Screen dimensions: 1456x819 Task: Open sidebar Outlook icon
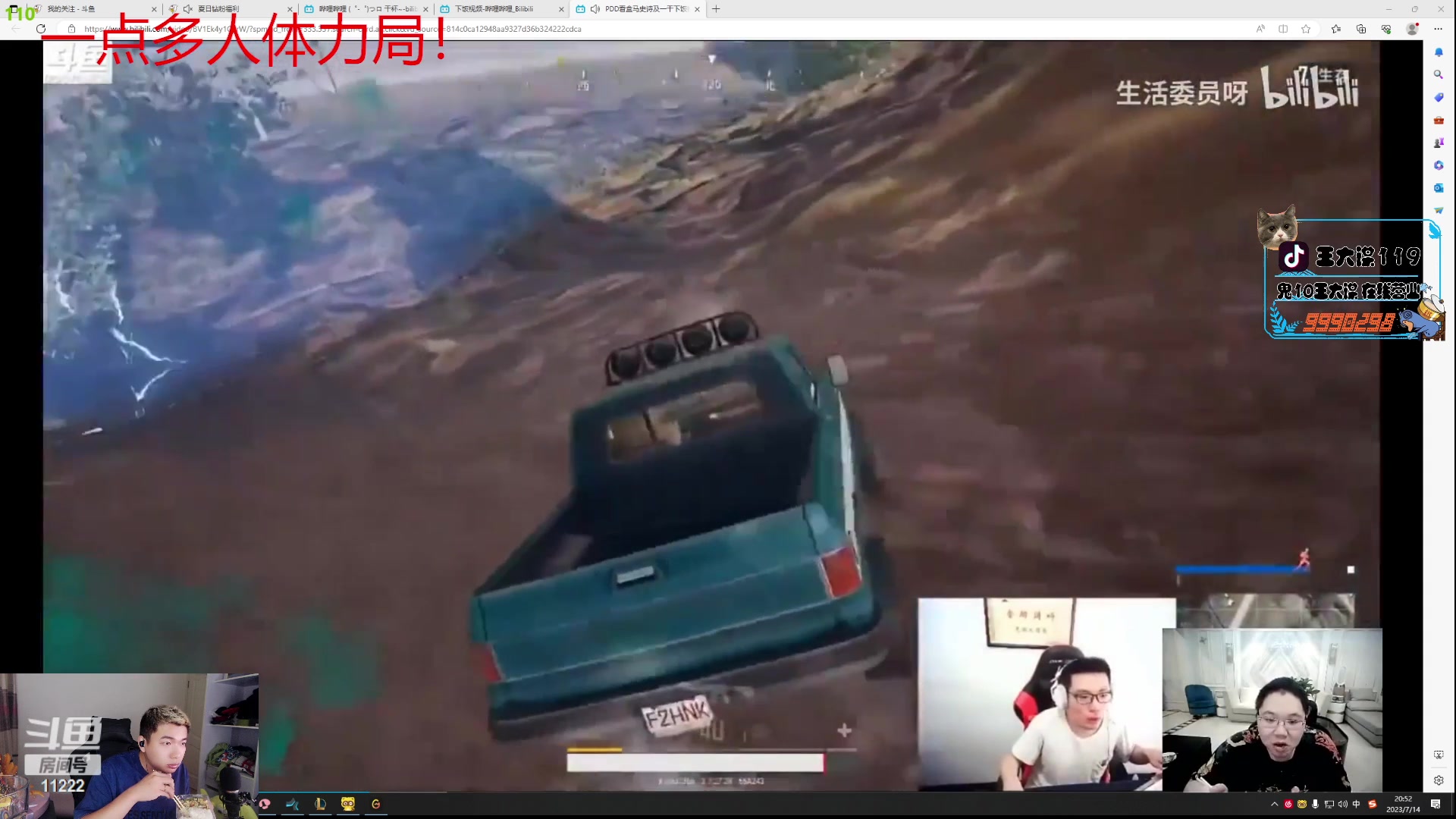1439,187
